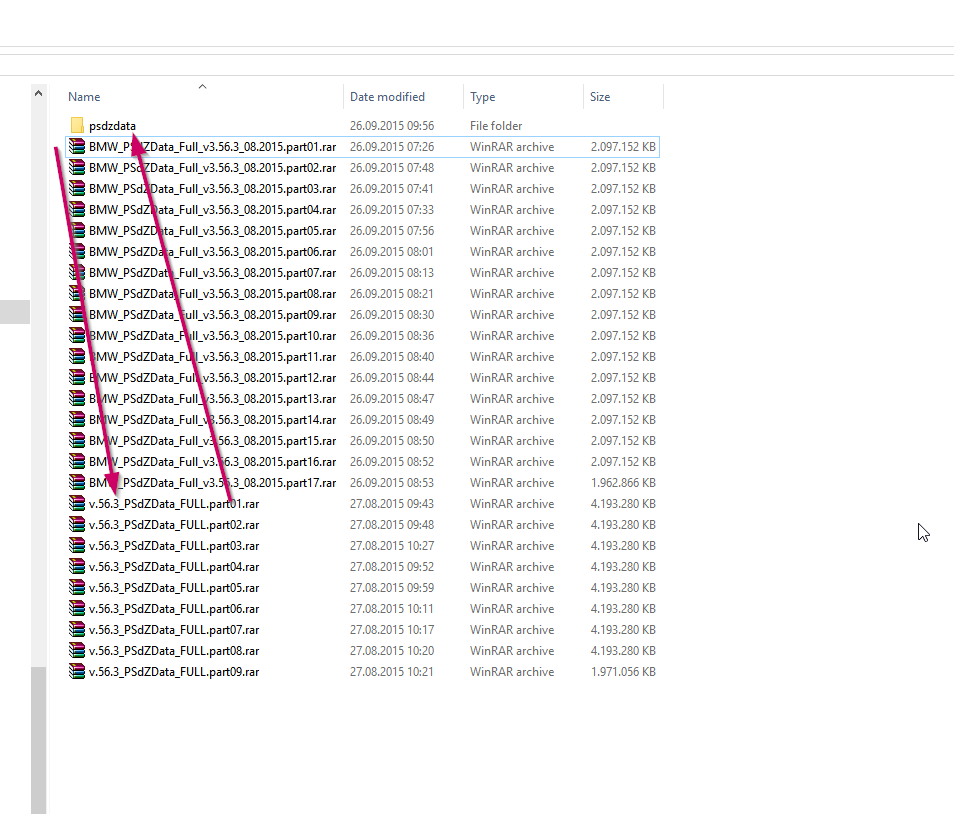954x814 pixels.
Task: Click WinRAR archive type of BMW part10.rar
Action: coord(512,335)
